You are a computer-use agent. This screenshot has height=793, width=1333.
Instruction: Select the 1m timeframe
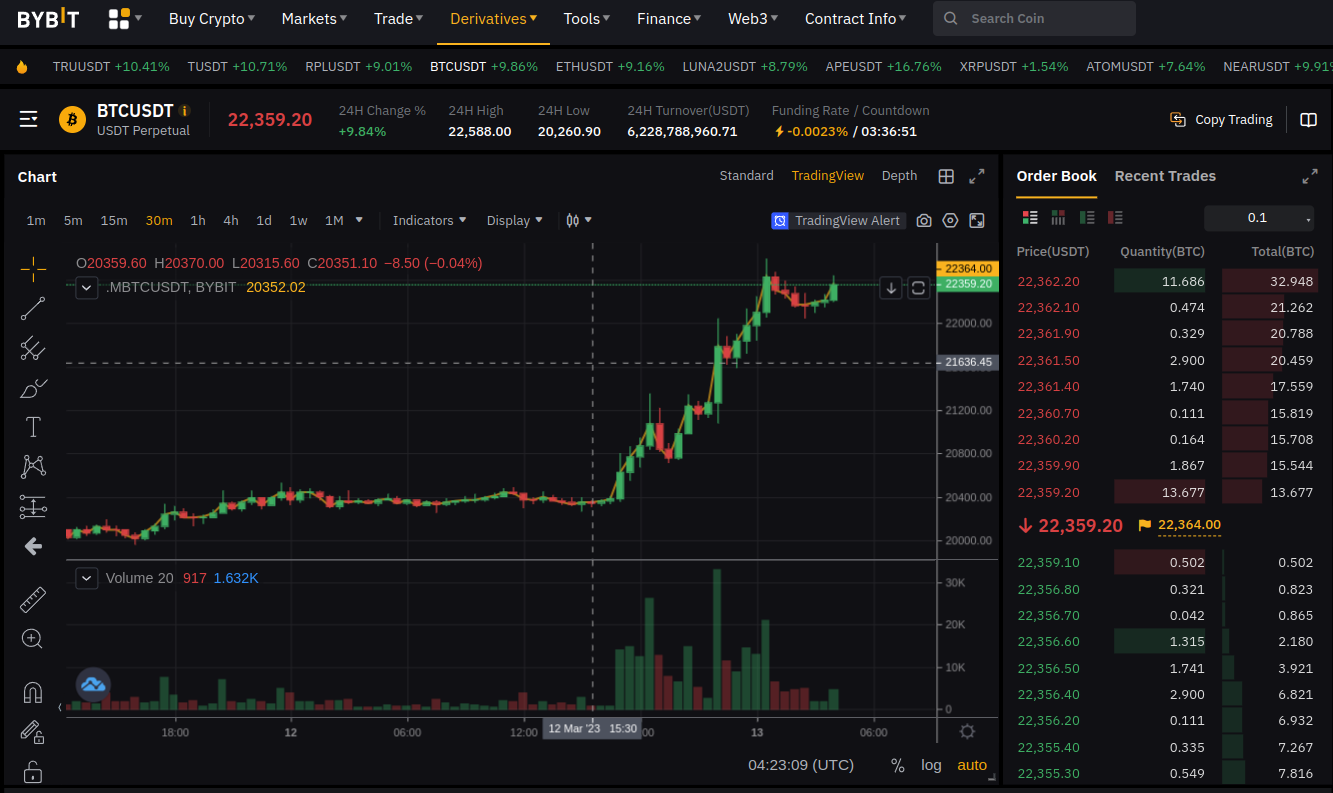[x=36, y=220]
